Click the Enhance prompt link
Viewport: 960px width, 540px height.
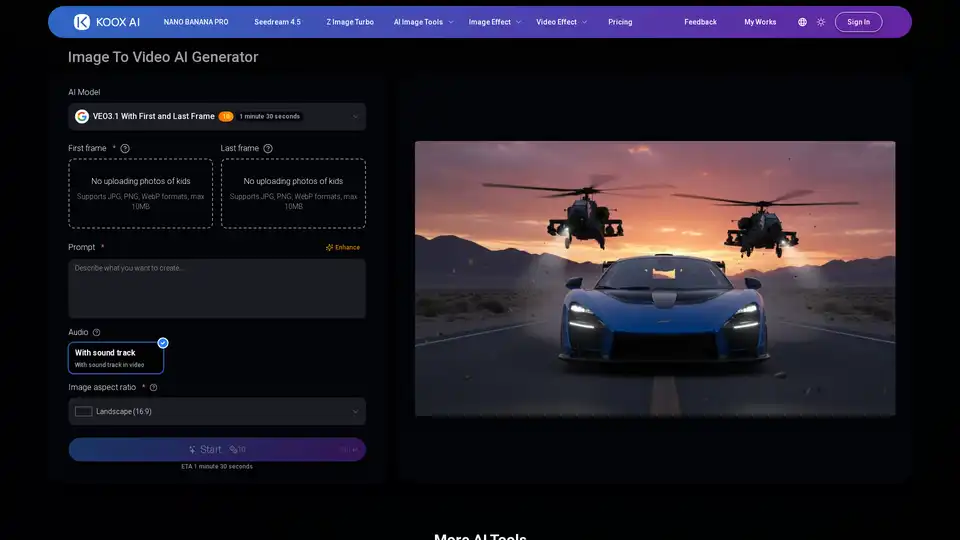342,247
